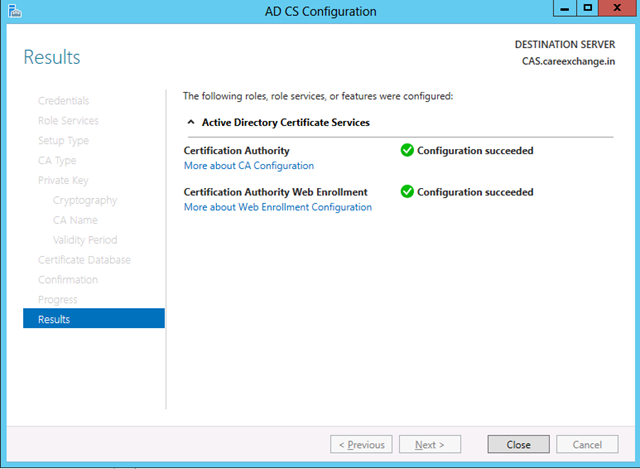640x469 pixels.
Task: Select CA Type step in sidebar
Action: click(x=57, y=160)
